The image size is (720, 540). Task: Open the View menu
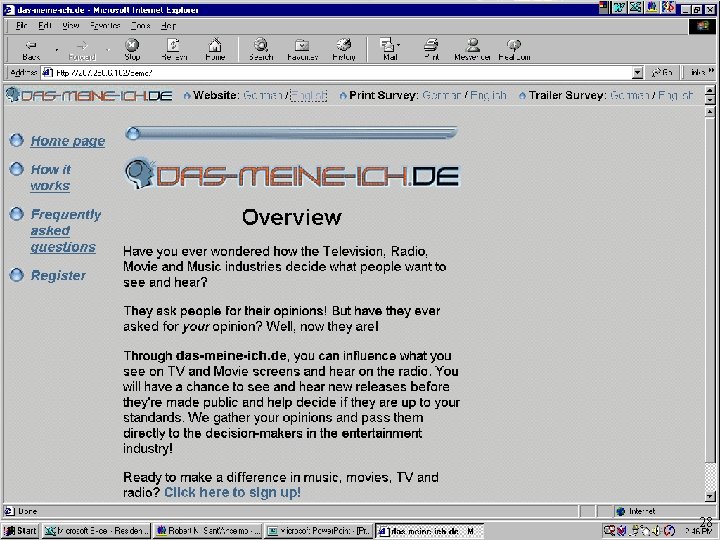click(71, 26)
